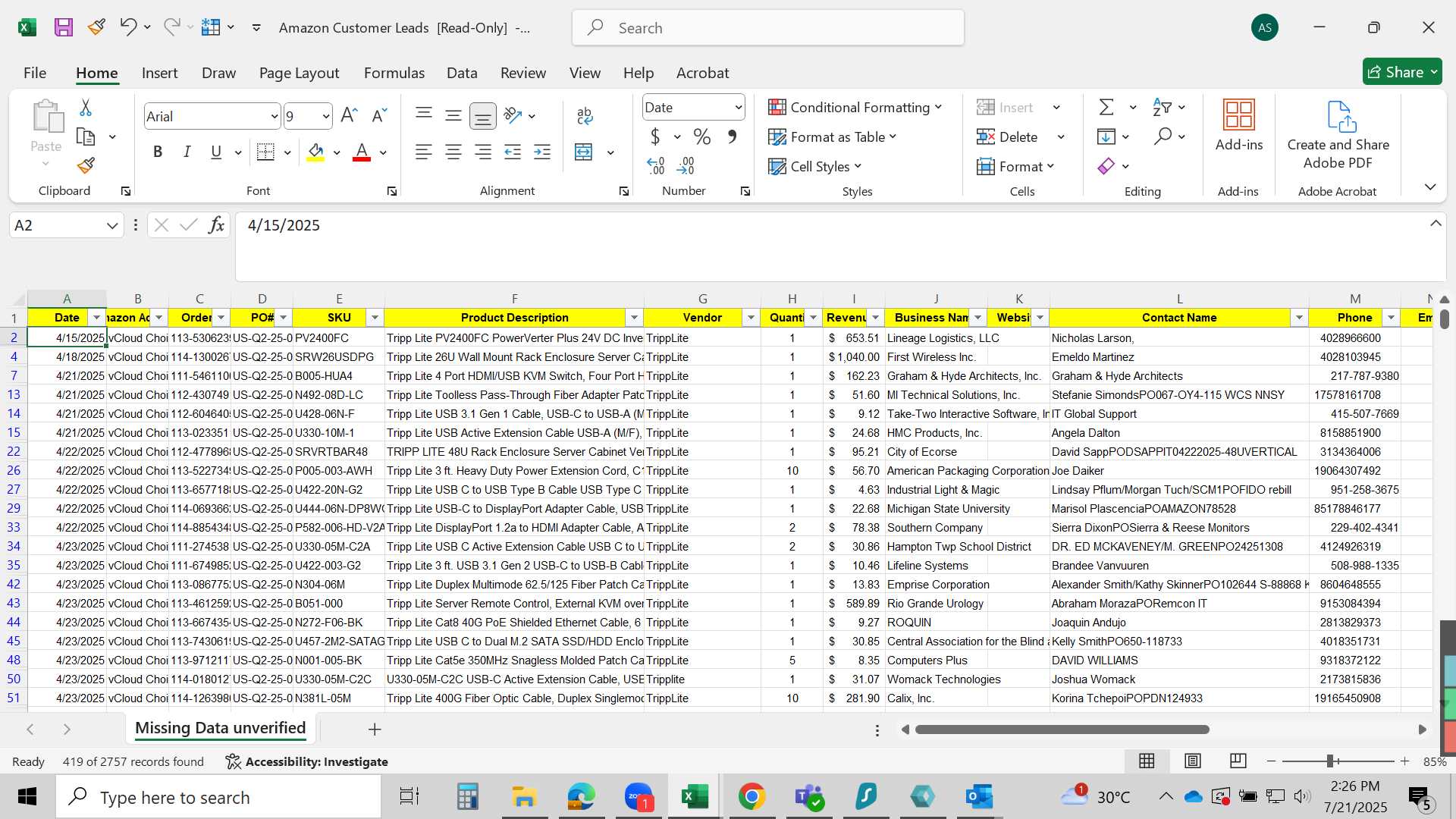Click the Insert Function fx icon
This screenshot has height=819, width=1456.
point(216,225)
